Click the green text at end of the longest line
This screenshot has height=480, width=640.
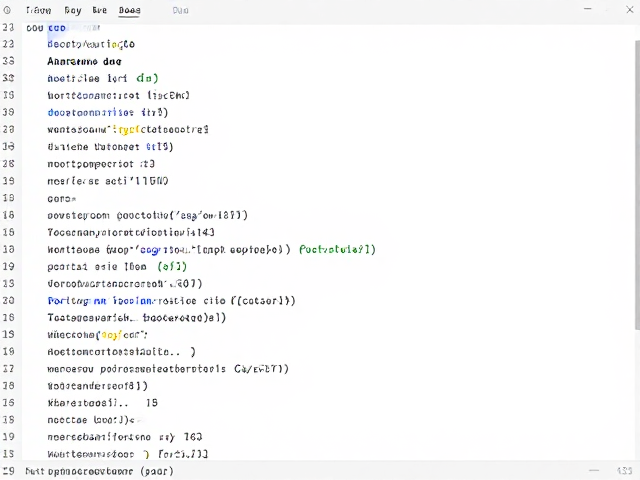tap(337, 249)
